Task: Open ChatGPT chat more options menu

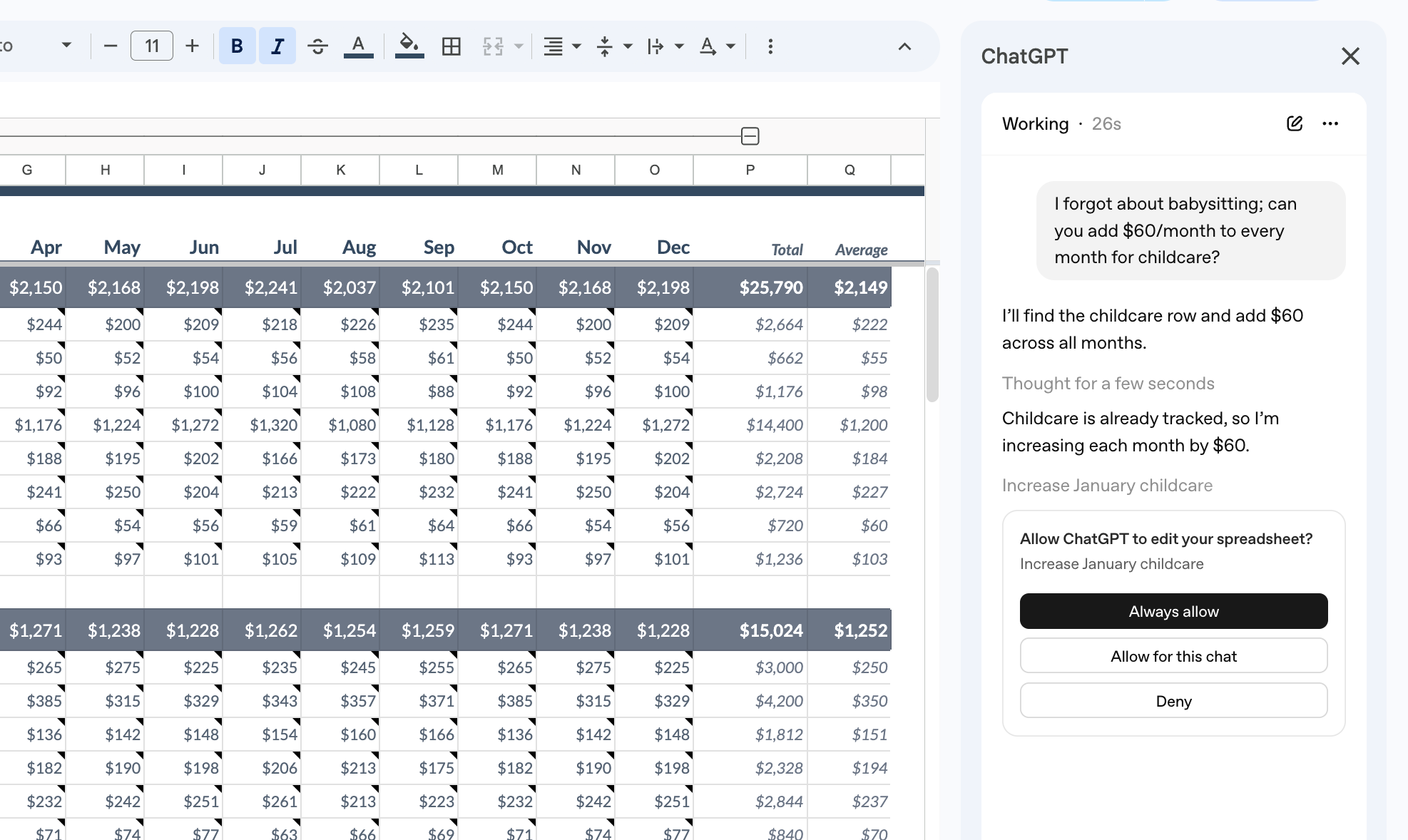Action: [x=1330, y=124]
